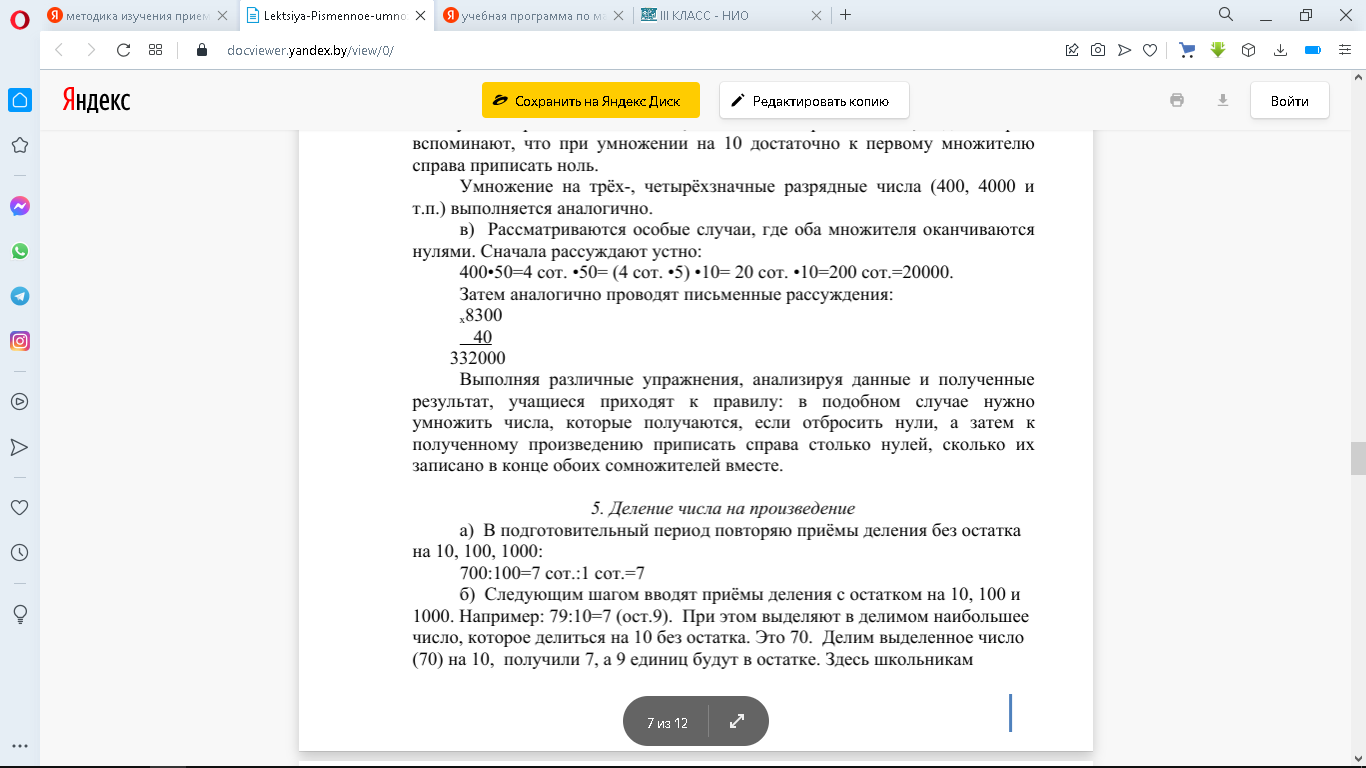Image resolution: width=1366 pixels, height=768 pixels.
Task: Open the player icon in sidebar
Action: [19, 401]
